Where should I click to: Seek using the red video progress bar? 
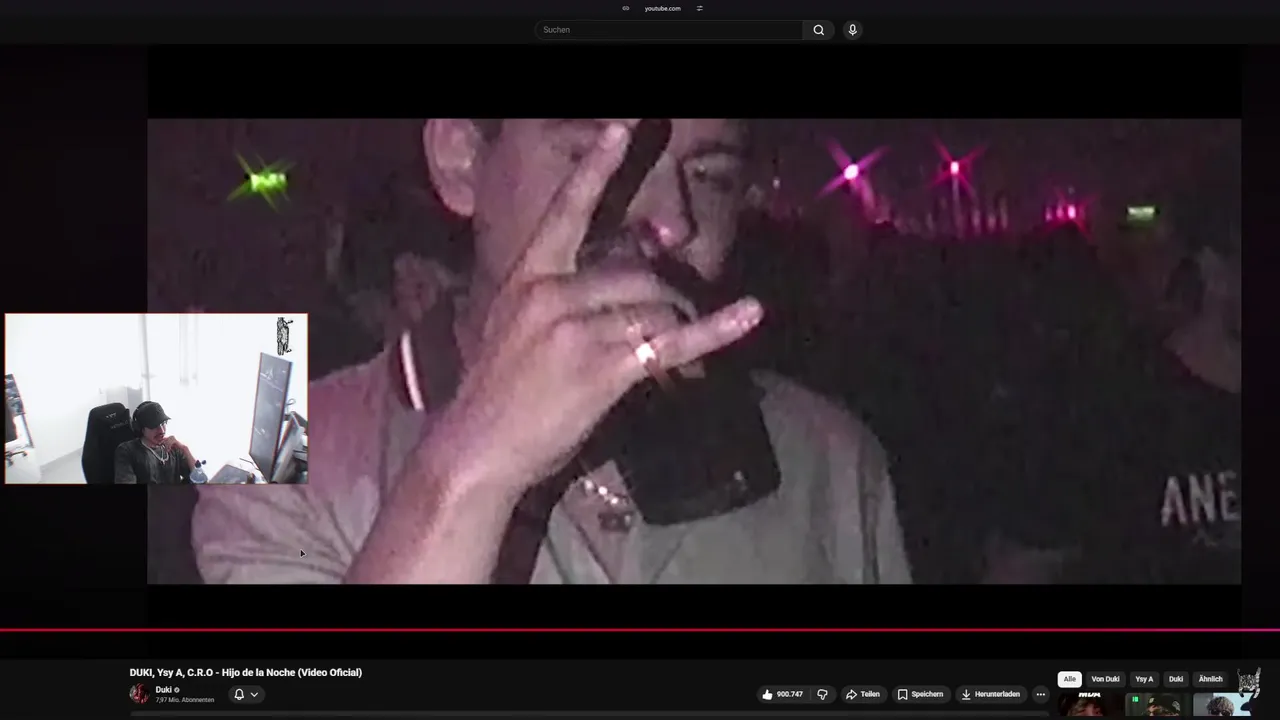coord(640,630)
